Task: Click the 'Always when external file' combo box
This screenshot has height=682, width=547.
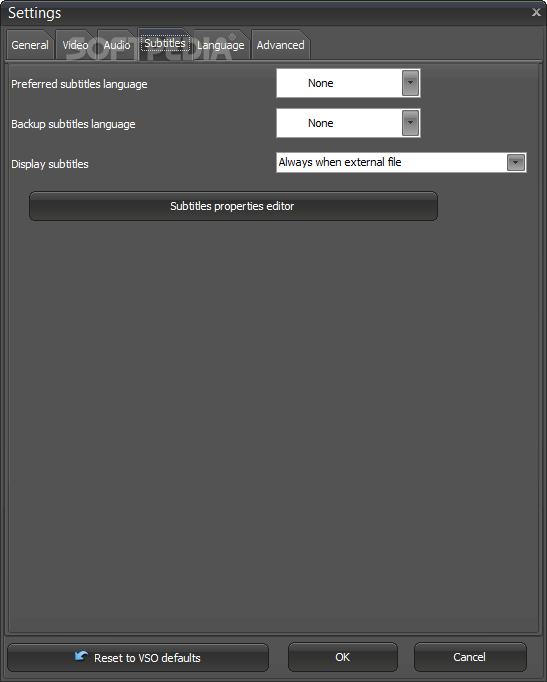Action: 401,162
